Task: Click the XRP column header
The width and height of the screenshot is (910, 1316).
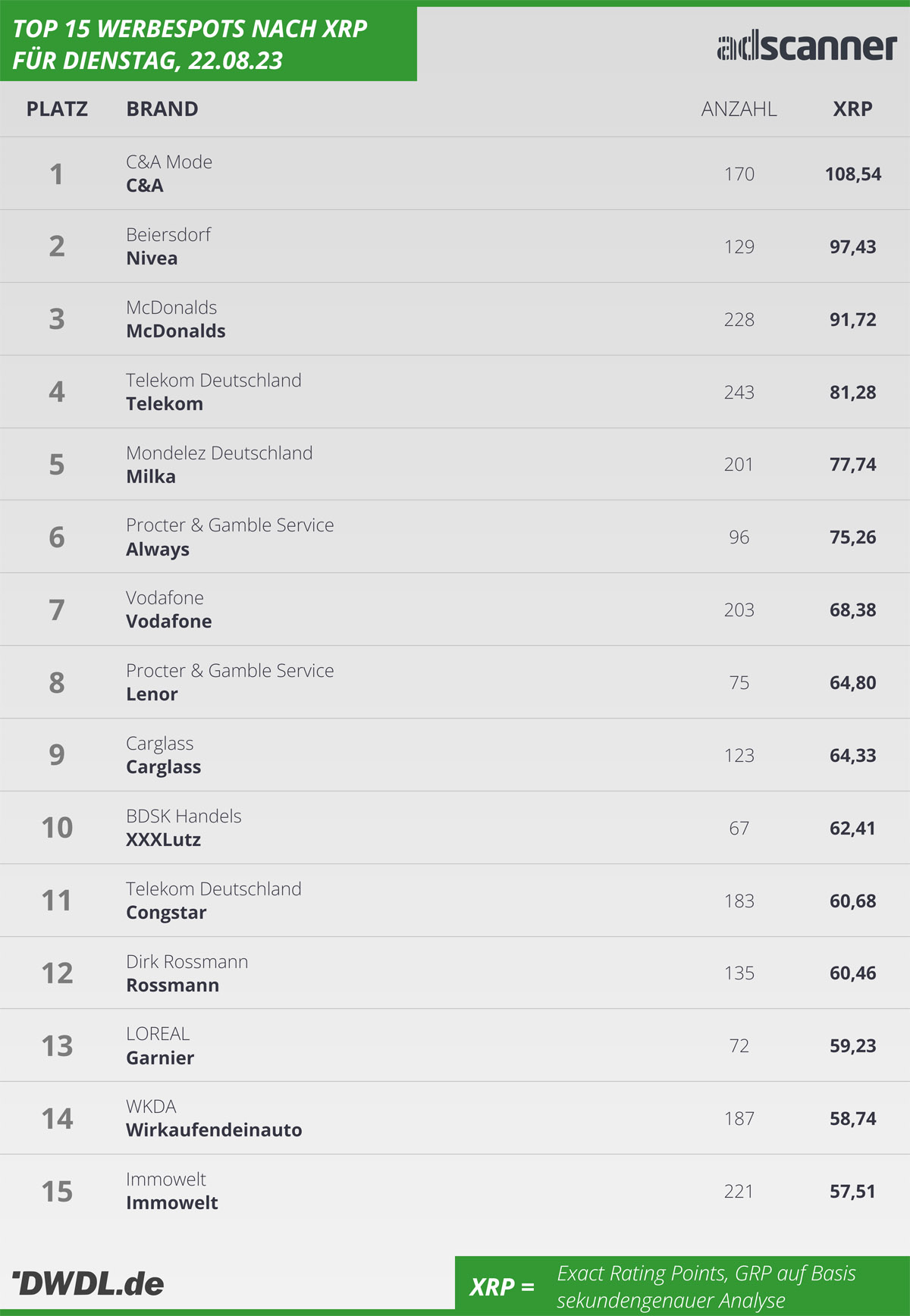Action: [x=852, y=109]
